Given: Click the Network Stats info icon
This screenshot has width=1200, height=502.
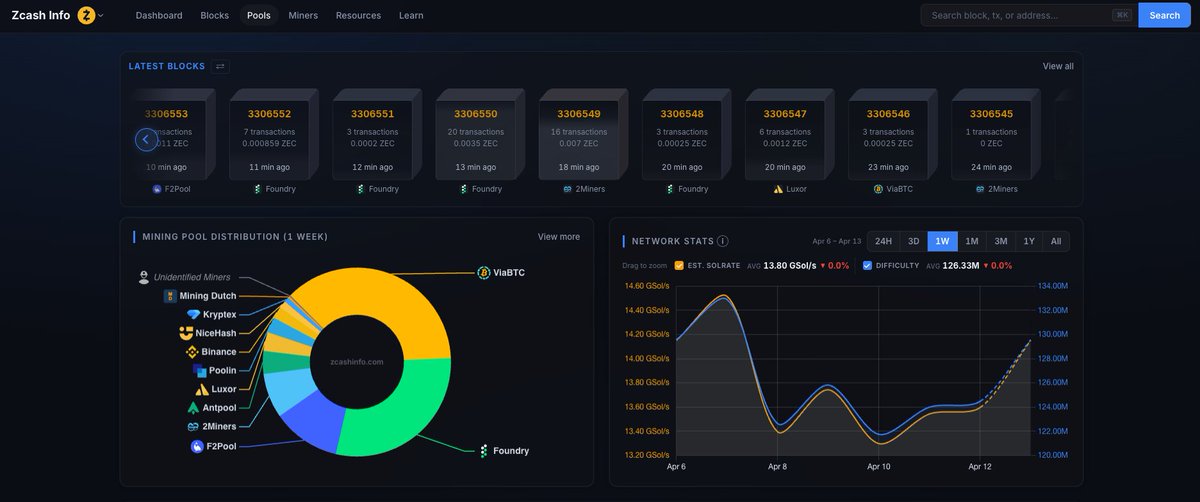Looking at the screenshot, I should pyautogui.click(x=723, y=241).
